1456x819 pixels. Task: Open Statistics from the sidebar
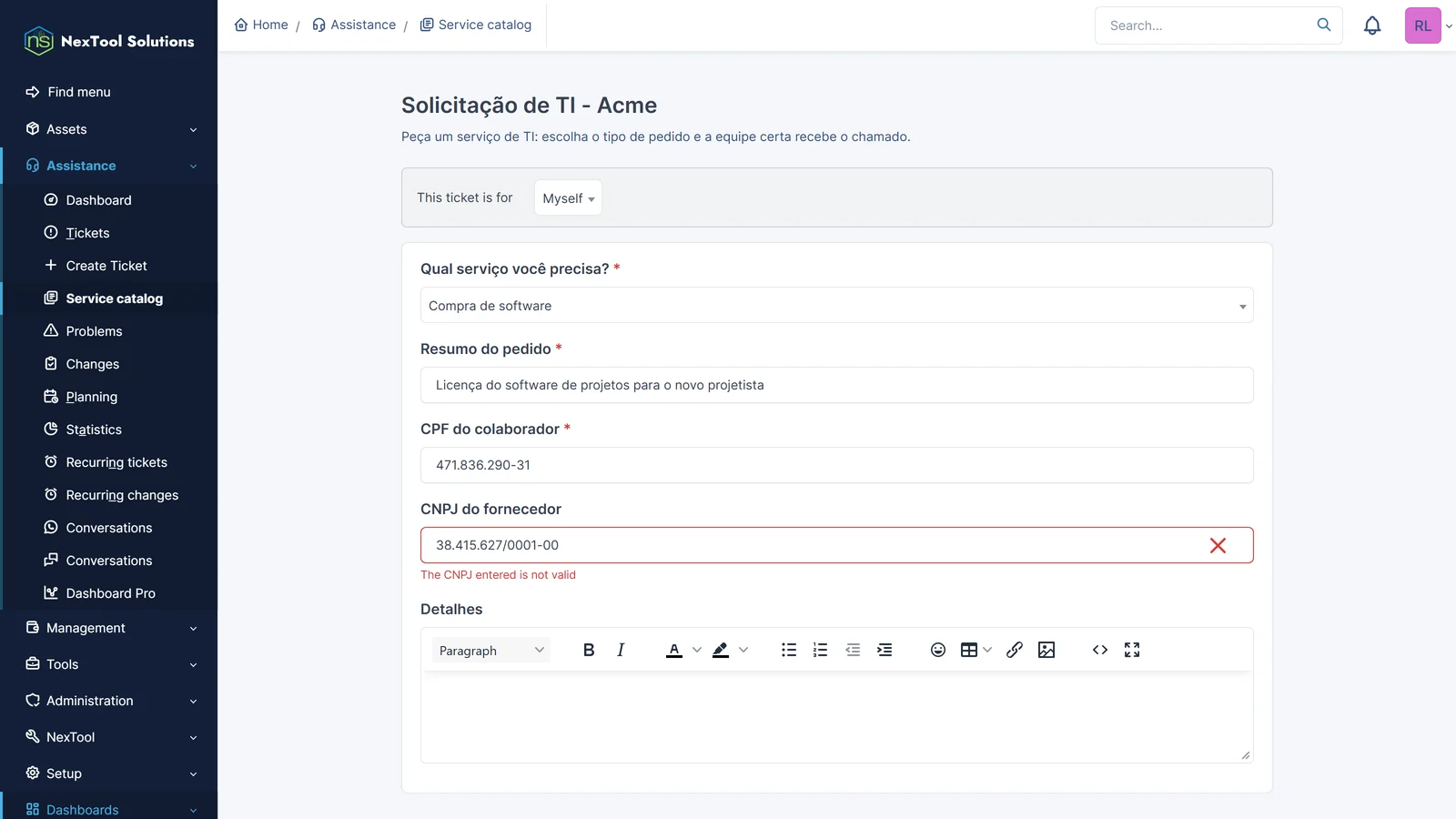point(94,430)
